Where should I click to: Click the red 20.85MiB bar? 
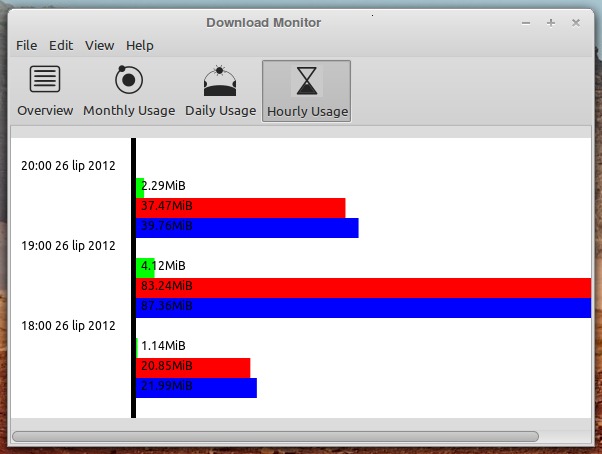(193, 368)
